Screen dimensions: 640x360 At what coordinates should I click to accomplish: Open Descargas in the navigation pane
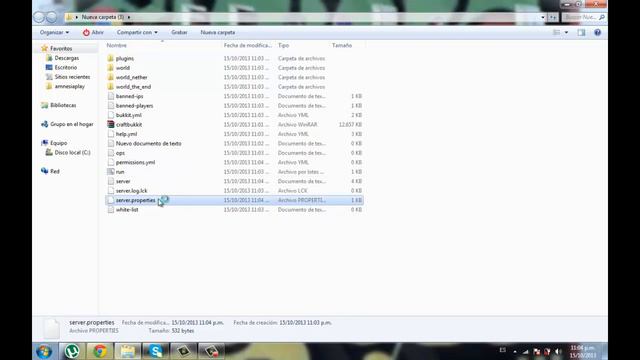(67, 58)
